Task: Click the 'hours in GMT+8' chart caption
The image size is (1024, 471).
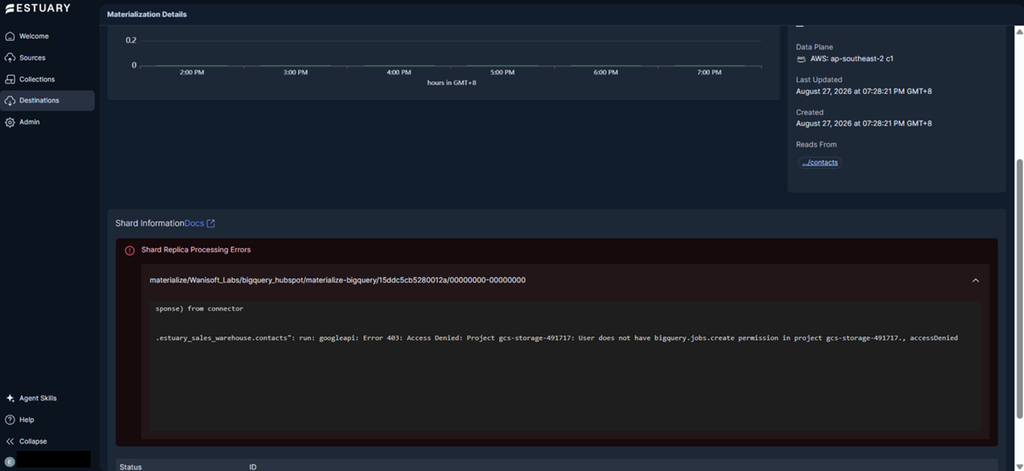Action: 451,83
